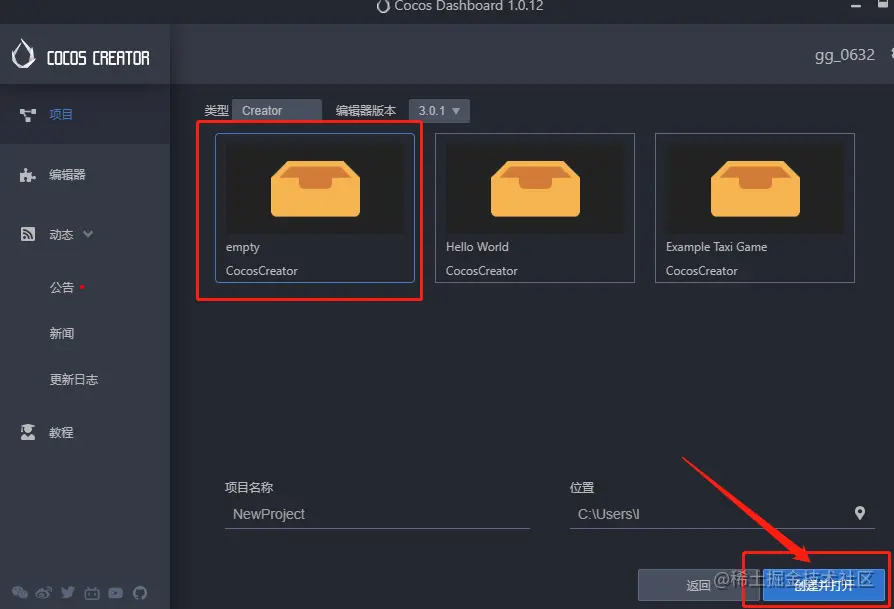Open the Twitter bird icon
This screenshot has height=609, width=894.
click(x=68, y=592)
